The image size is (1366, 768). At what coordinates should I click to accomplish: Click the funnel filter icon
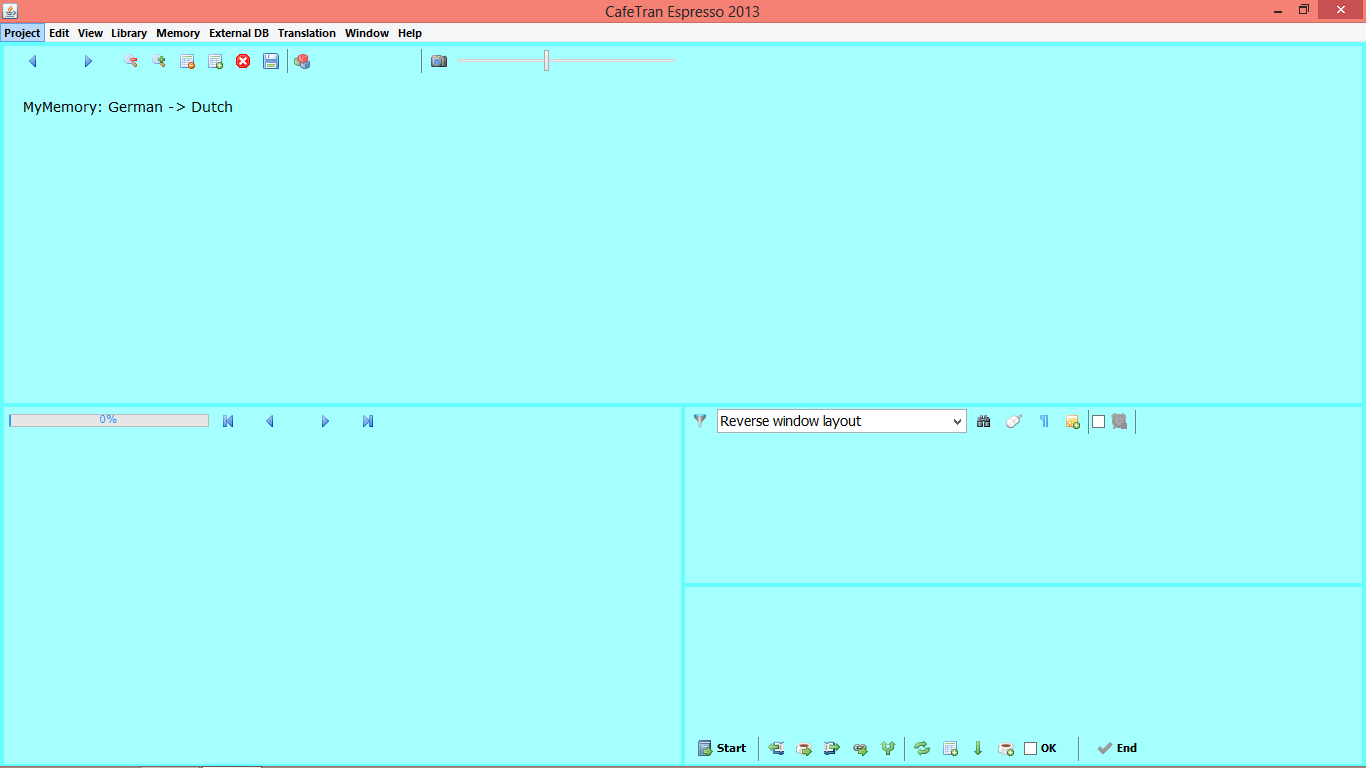[x=700, y=421]
